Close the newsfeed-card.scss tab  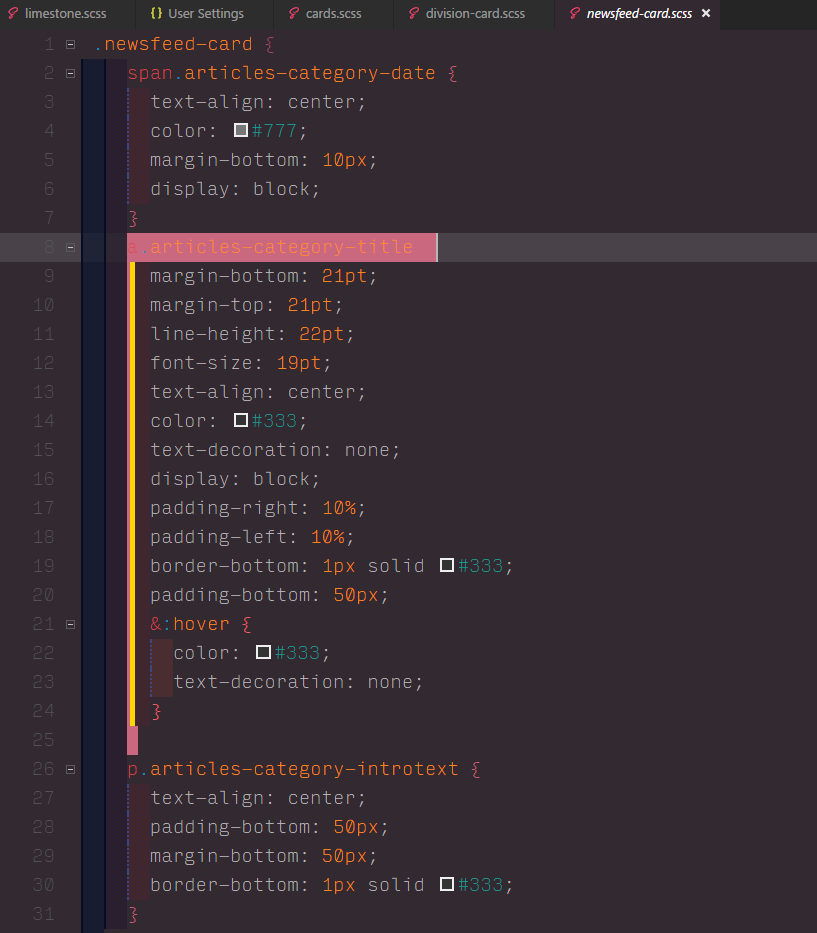707,15
